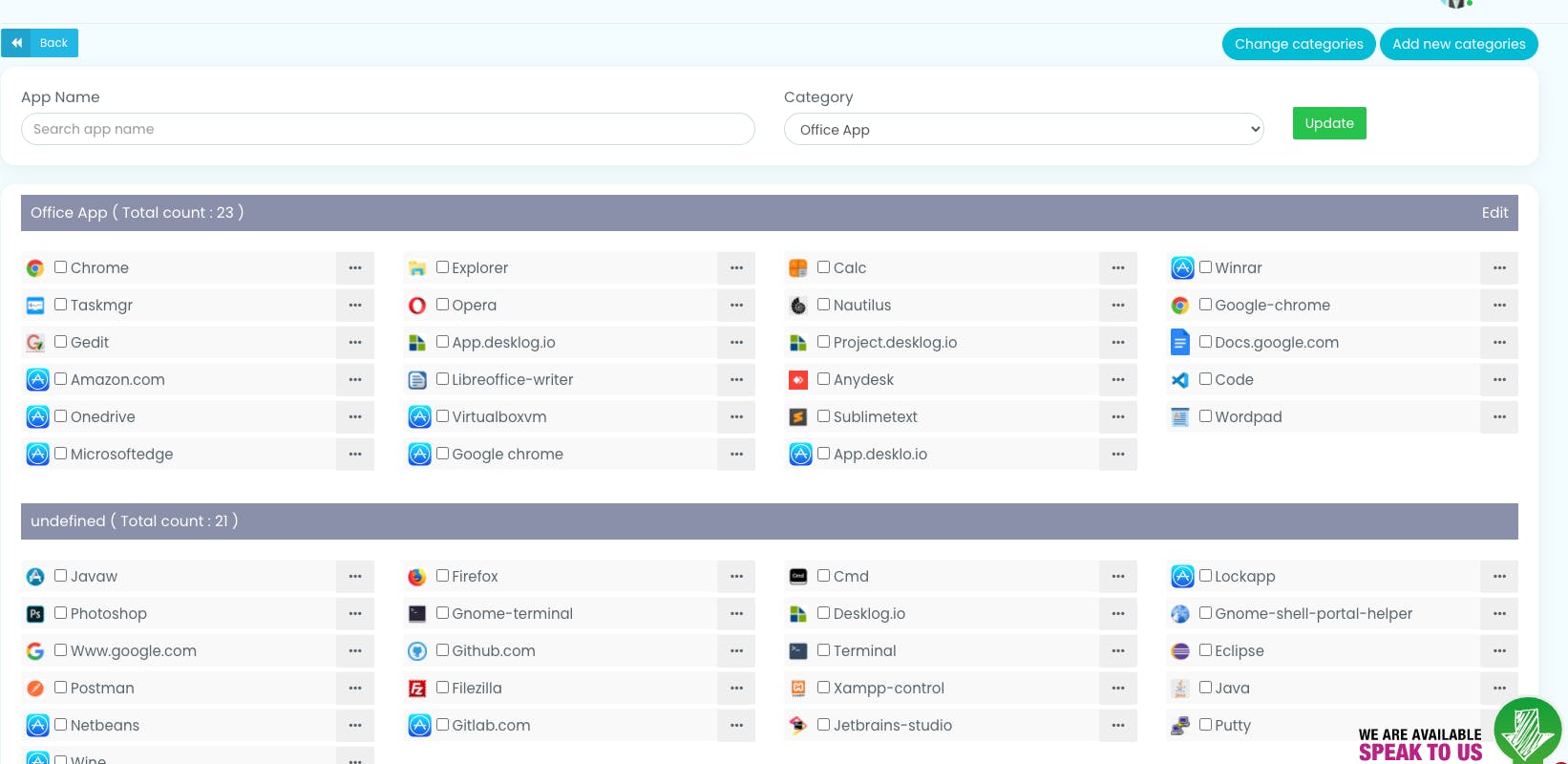The height and width of the screenshot is (764, 1568).
Task: Tick the Javaw checkbox
Action: click(x=60, y=576)
